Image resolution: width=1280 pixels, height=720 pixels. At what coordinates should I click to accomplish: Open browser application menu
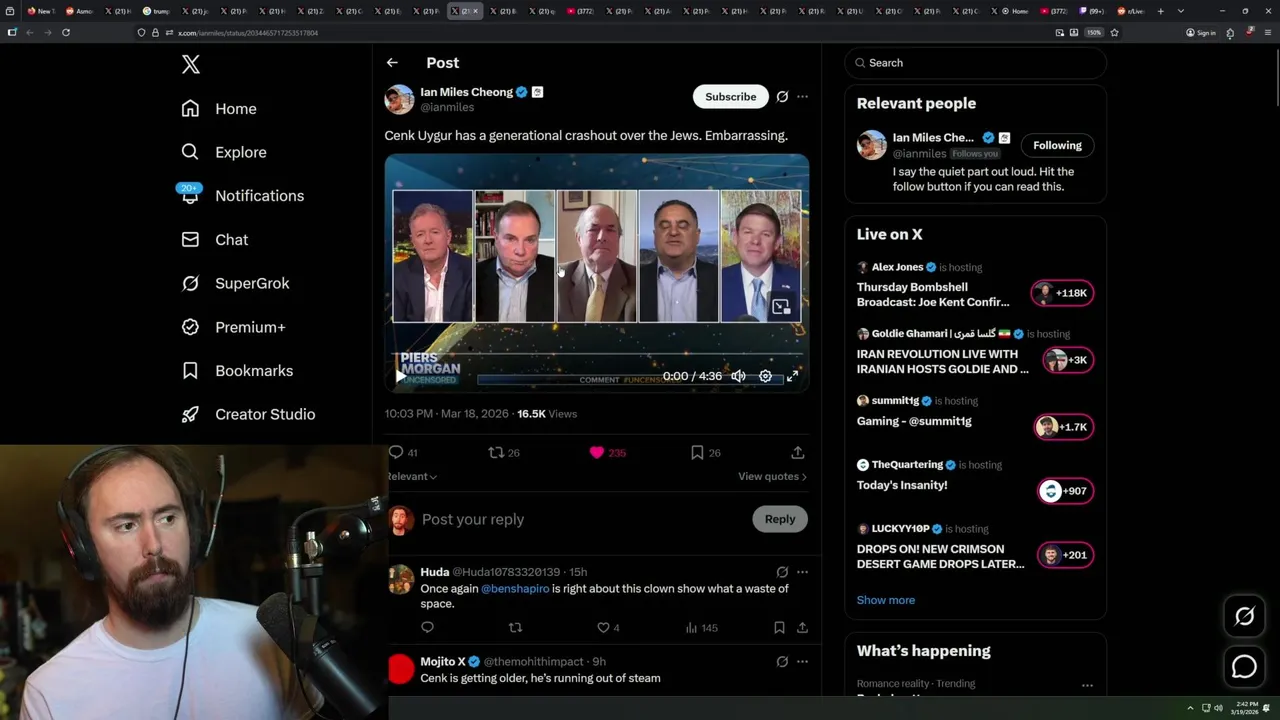pos(1266,33)
